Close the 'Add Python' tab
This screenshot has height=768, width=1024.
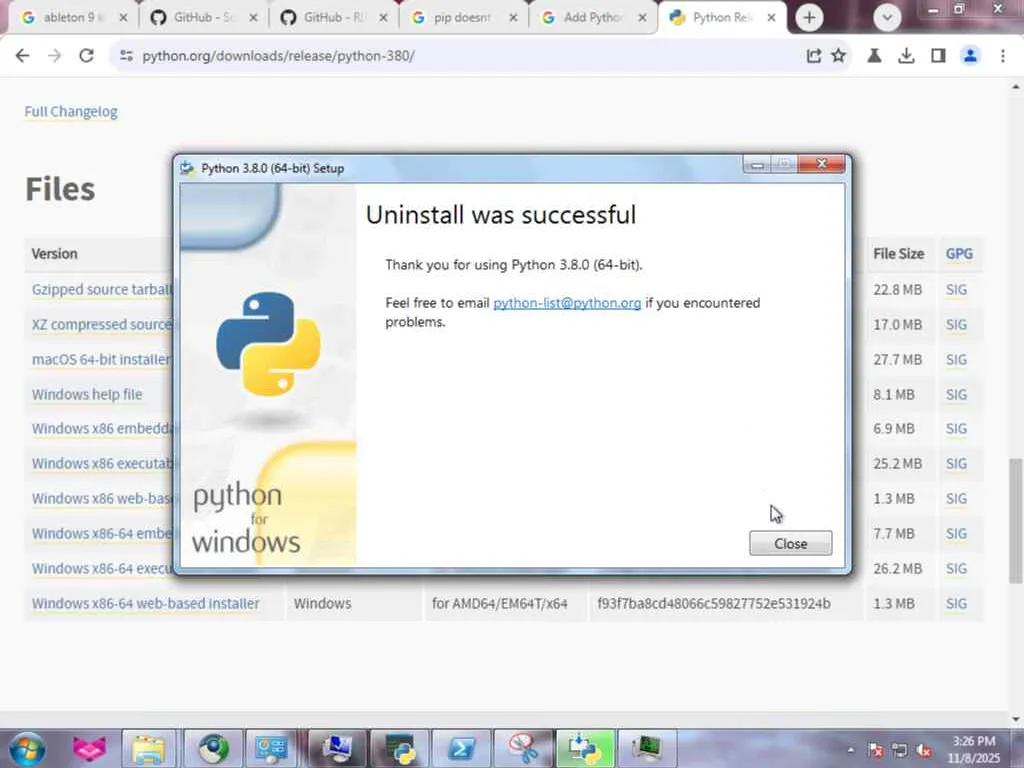pyautogui.click(x=643, y=18)
